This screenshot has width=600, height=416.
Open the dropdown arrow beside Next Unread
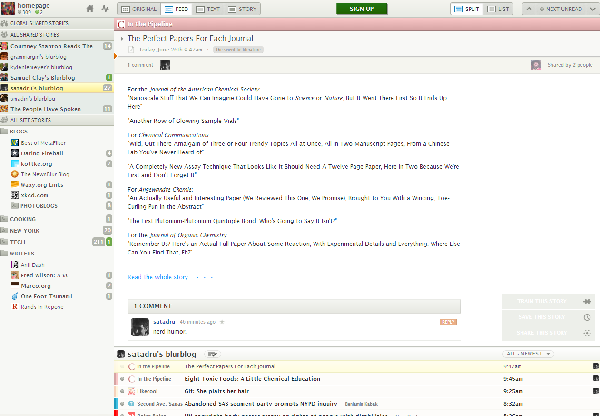tap(592, 9)
